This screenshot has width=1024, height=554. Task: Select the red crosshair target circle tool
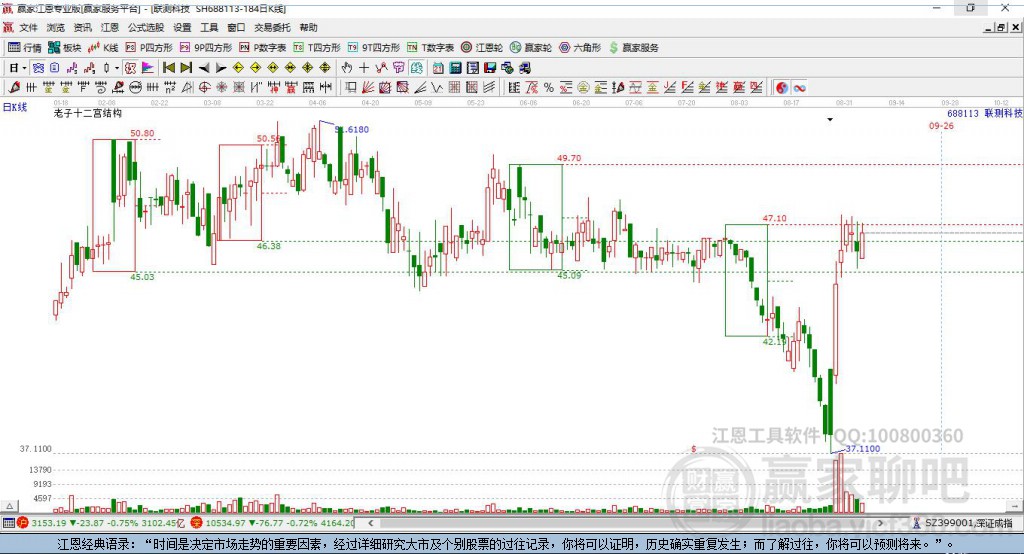[x=204, y=88]
